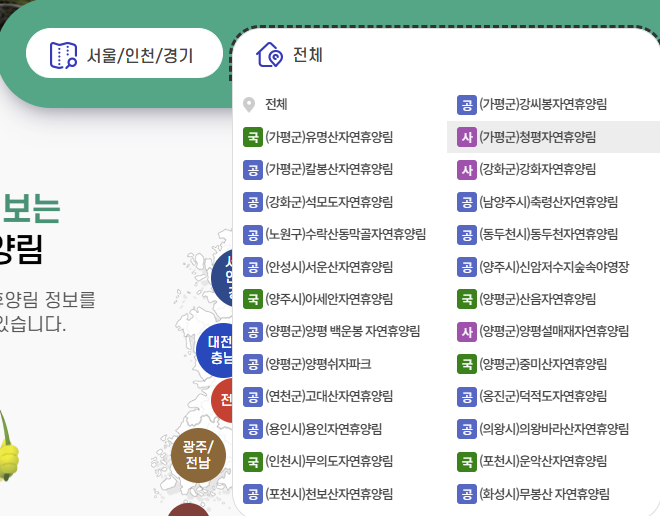Image resolution: width=660 pixels, height=516 pixels.
Task: Click 공 badge of 용인자연휴양림
Action: [x=253, y=429]
